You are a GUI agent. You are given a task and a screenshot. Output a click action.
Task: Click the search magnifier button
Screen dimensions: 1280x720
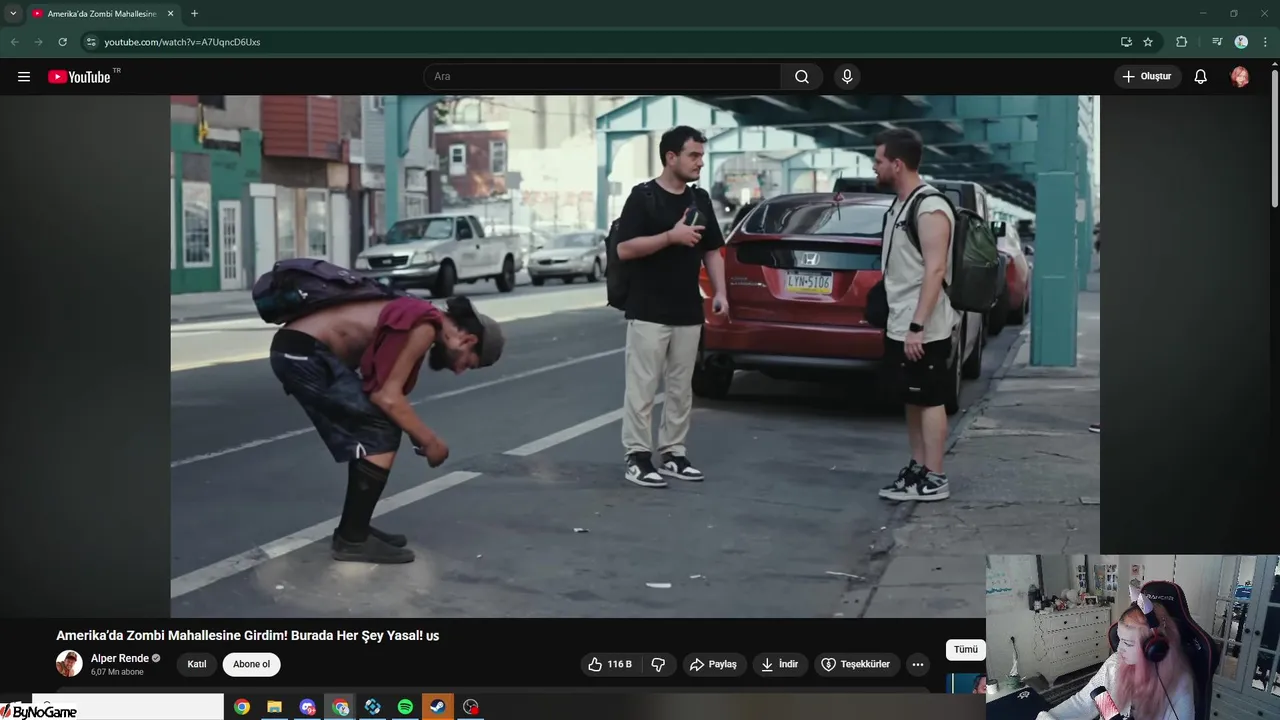(x=802, y=77)
